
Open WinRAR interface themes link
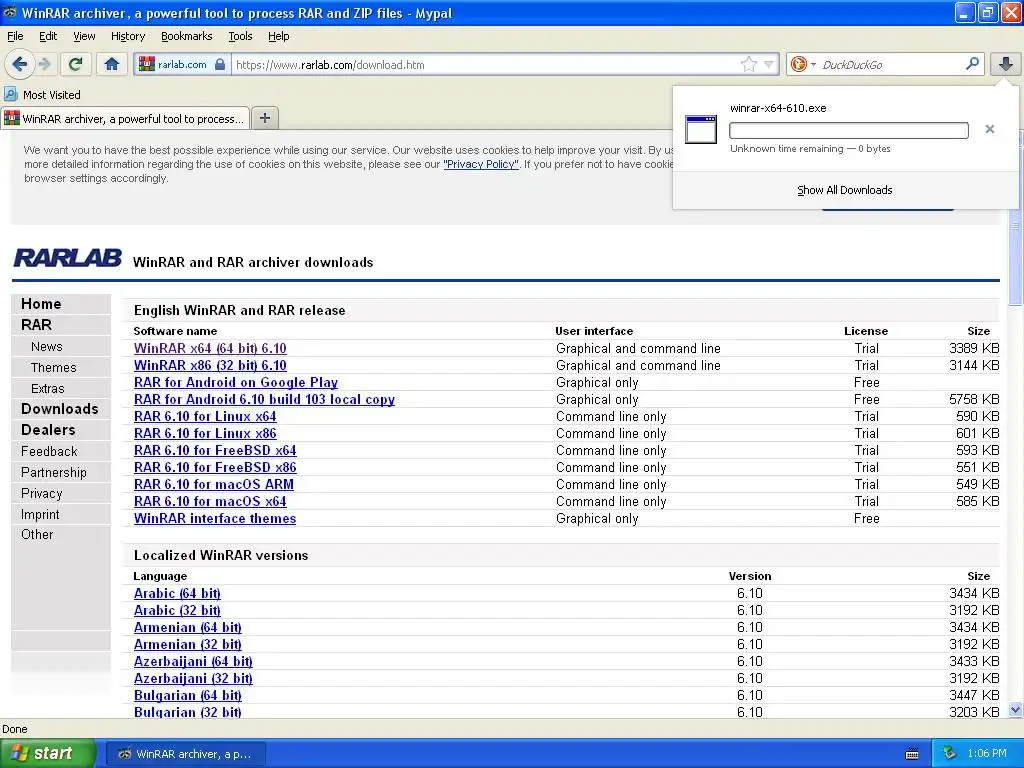(215, 518)
